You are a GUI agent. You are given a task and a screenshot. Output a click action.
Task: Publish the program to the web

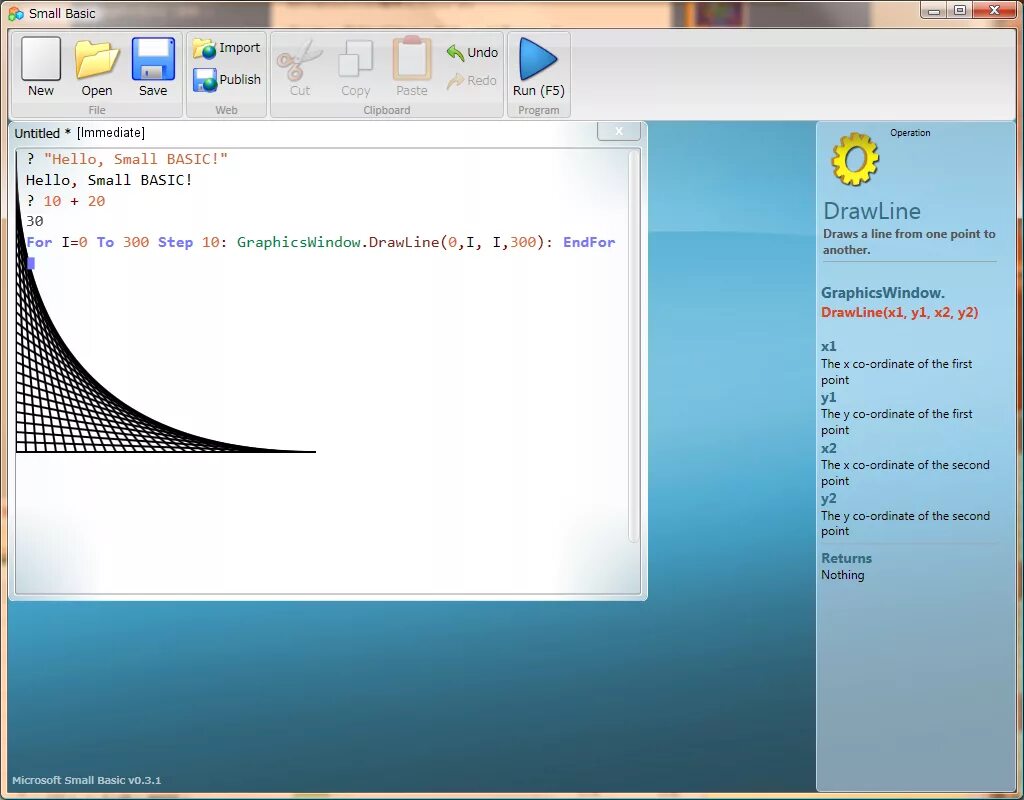click(227, 80)
